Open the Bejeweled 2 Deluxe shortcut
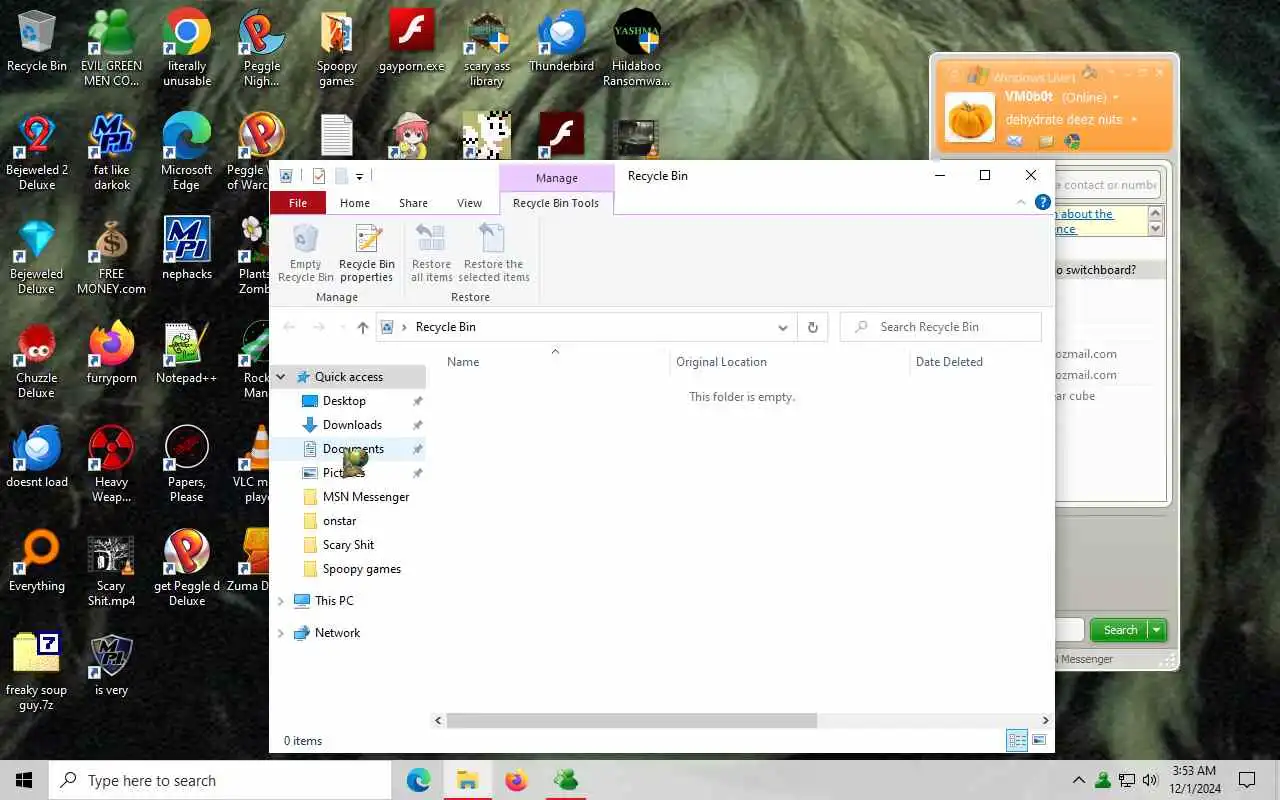Image resolution: width=1280 pixels, height=800 pixels. click(37, 152)
